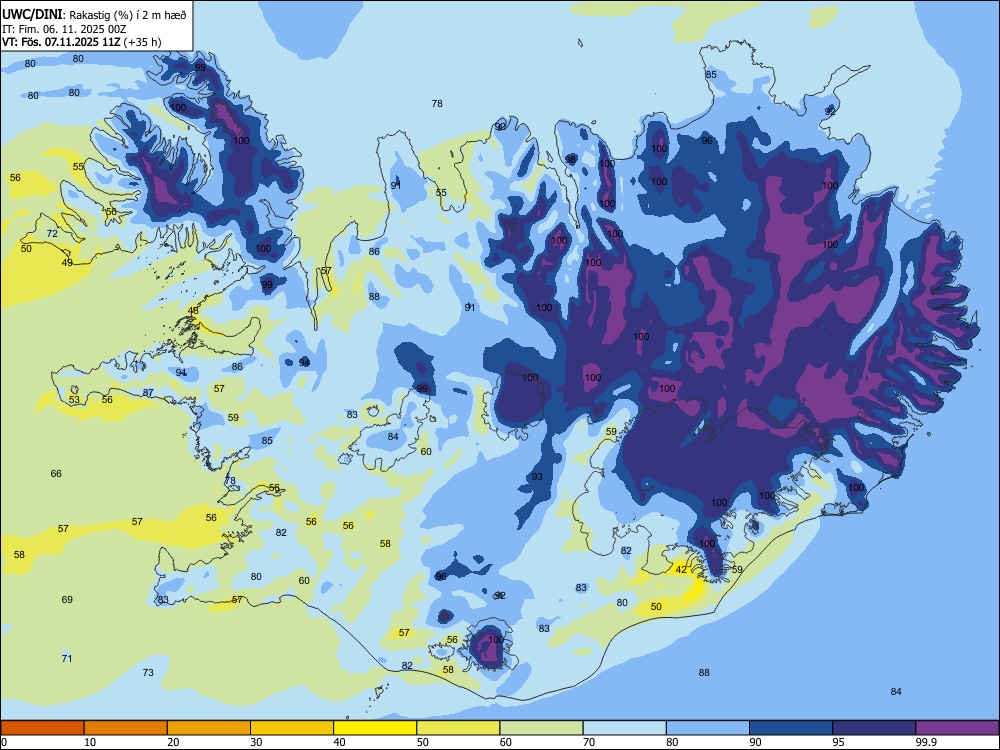
Task: Select the legend tick label 40
Action: point(339,742)
